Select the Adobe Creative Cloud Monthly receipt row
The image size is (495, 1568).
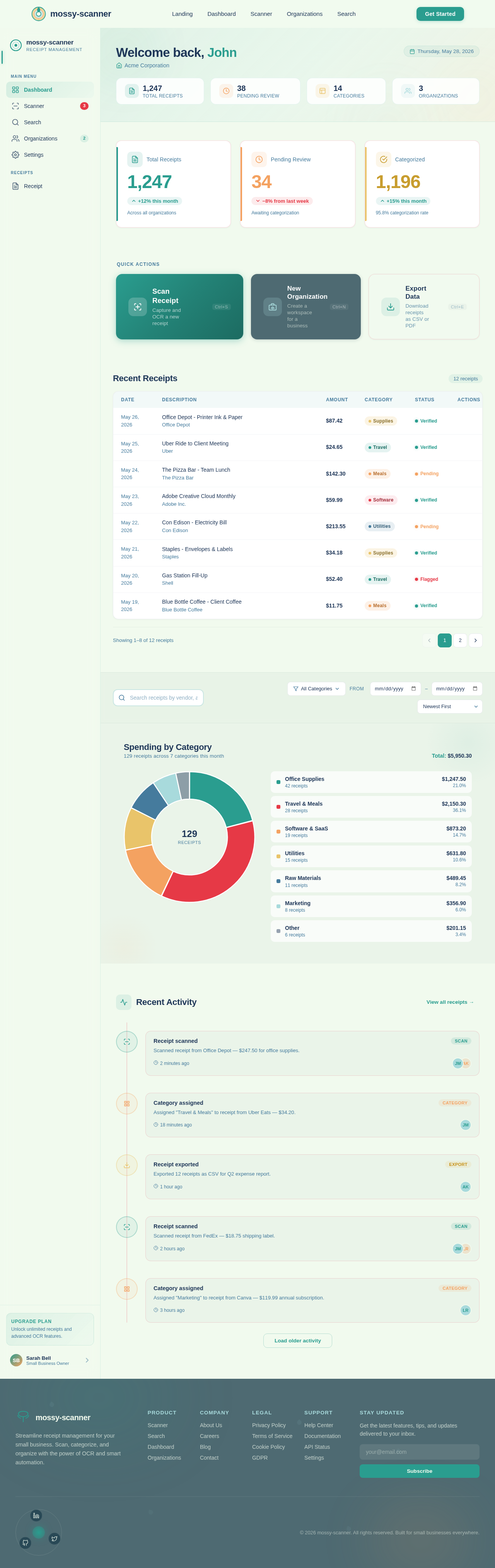pyautogui.click(x=297, y=500)
